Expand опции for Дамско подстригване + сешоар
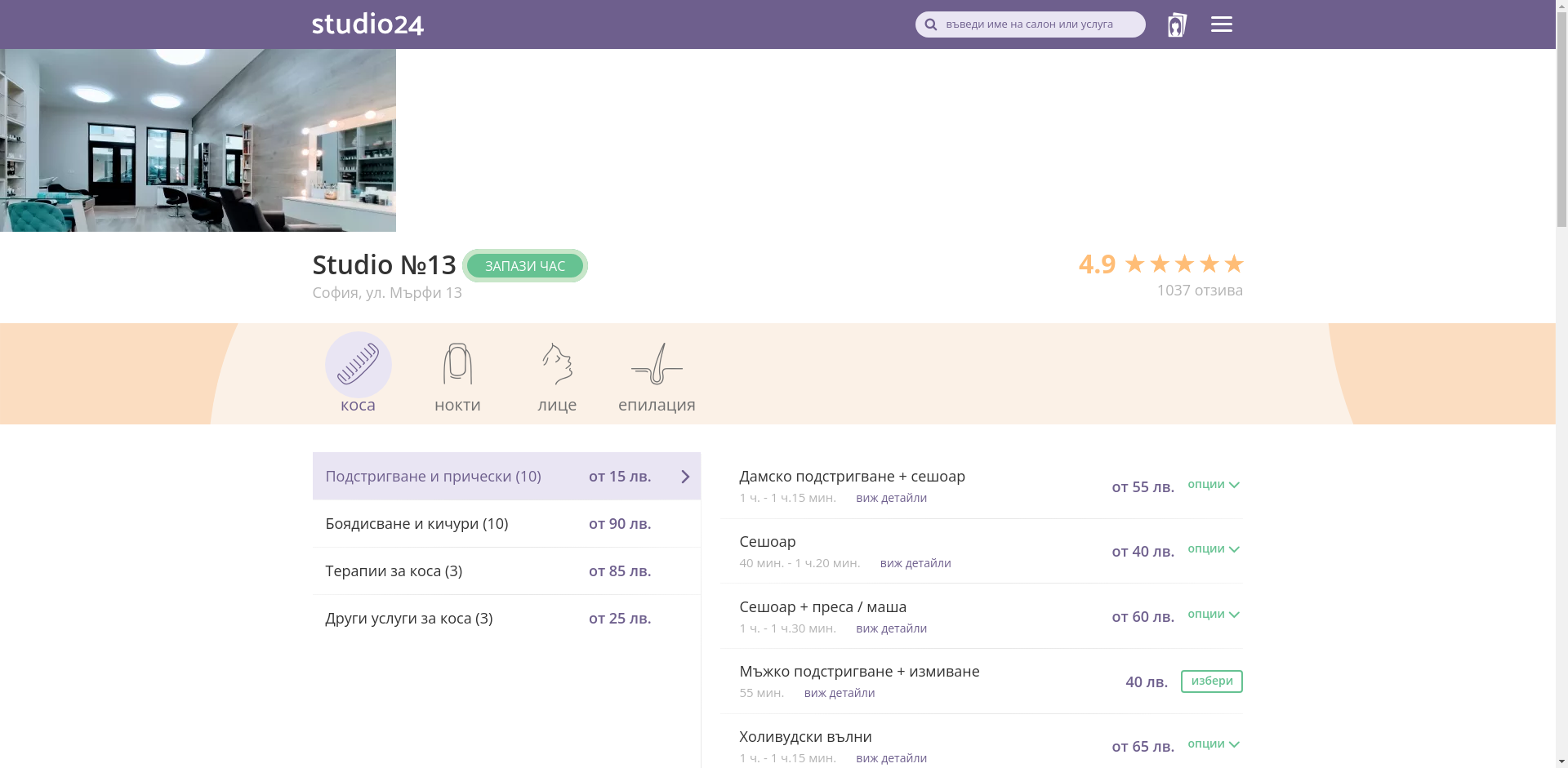Viewport: 1568px width, 768px height. (x=1214, y=484)
